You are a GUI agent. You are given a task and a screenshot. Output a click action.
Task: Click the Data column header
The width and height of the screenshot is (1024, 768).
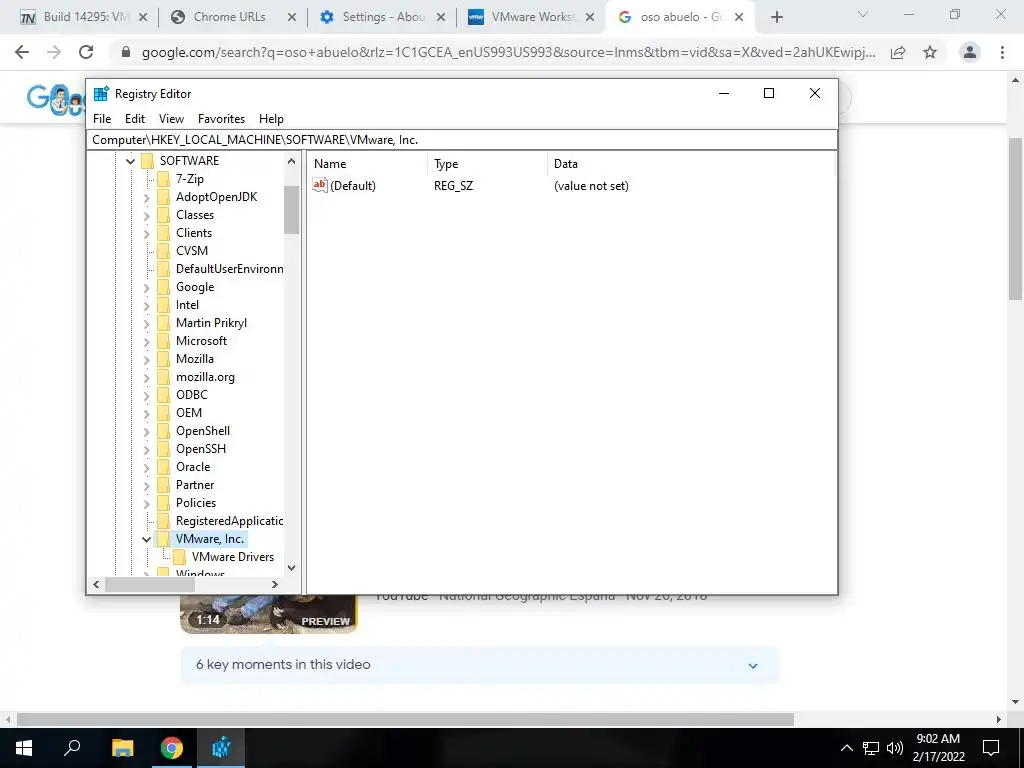691,164
